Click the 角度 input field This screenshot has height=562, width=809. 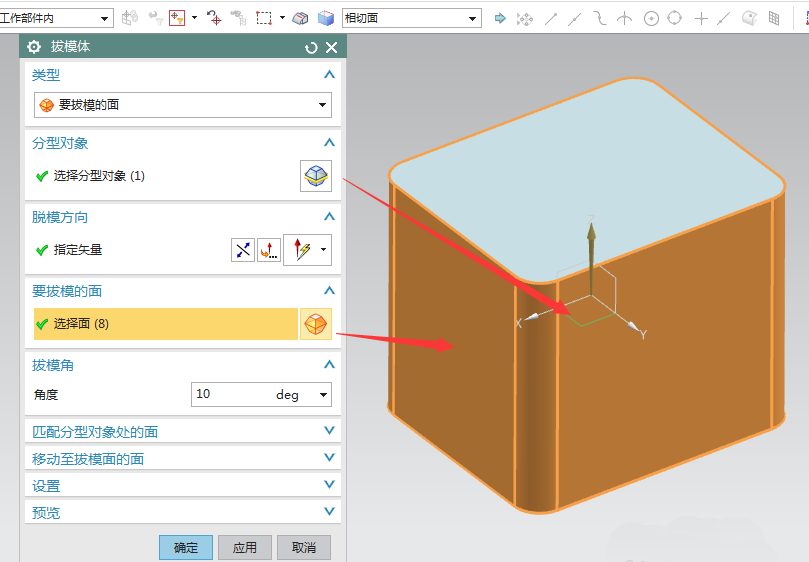coord(230,395)
